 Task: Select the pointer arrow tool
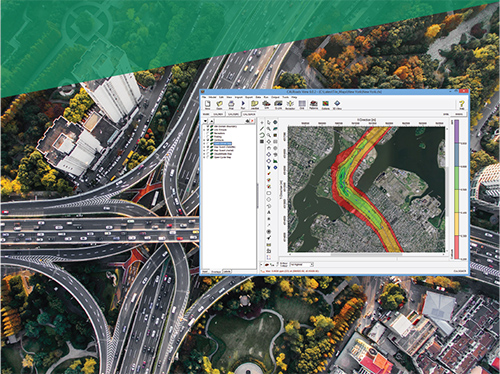[x=269, y=122]
